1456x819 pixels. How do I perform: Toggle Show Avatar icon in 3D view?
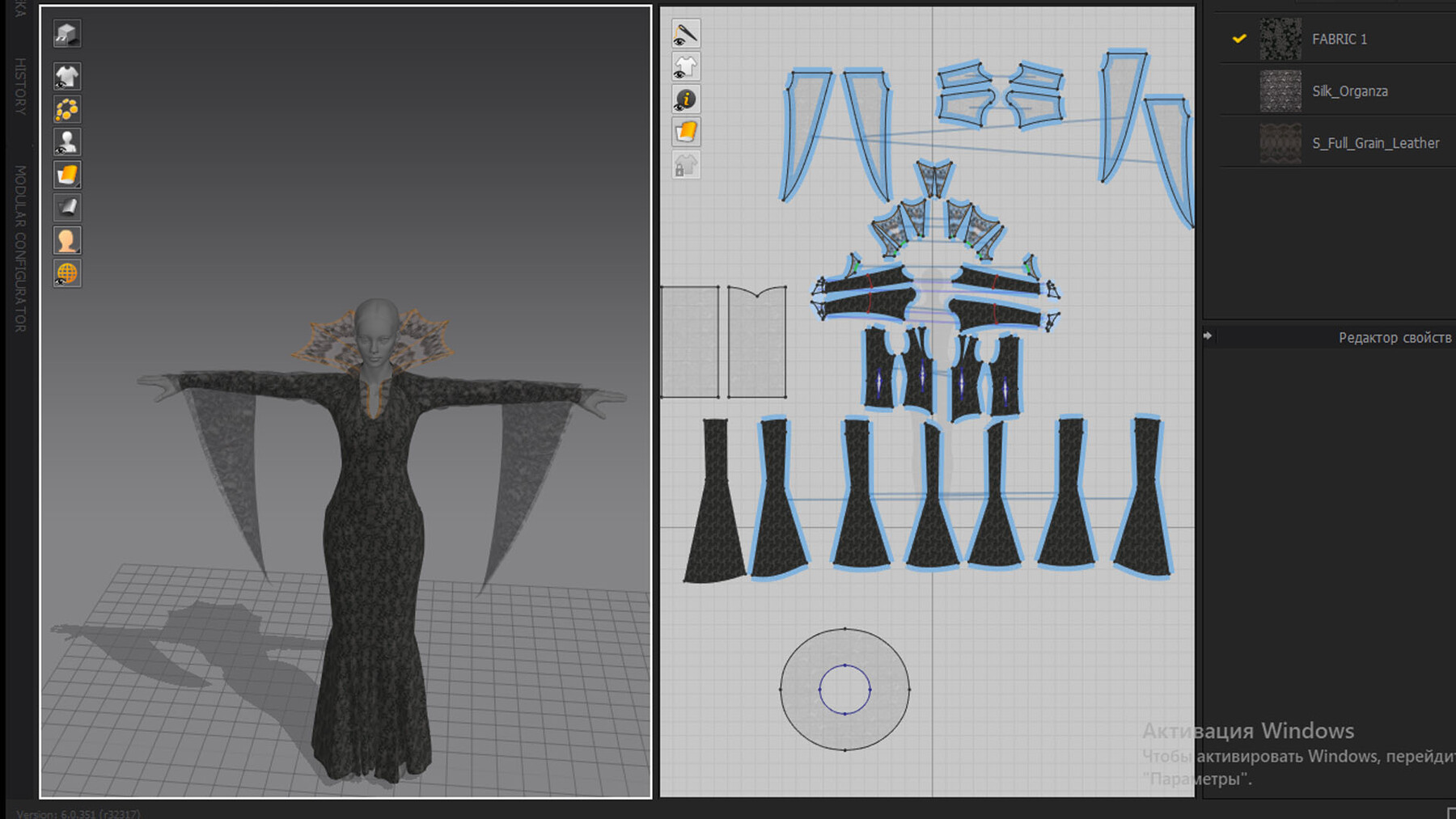[67, 141]
